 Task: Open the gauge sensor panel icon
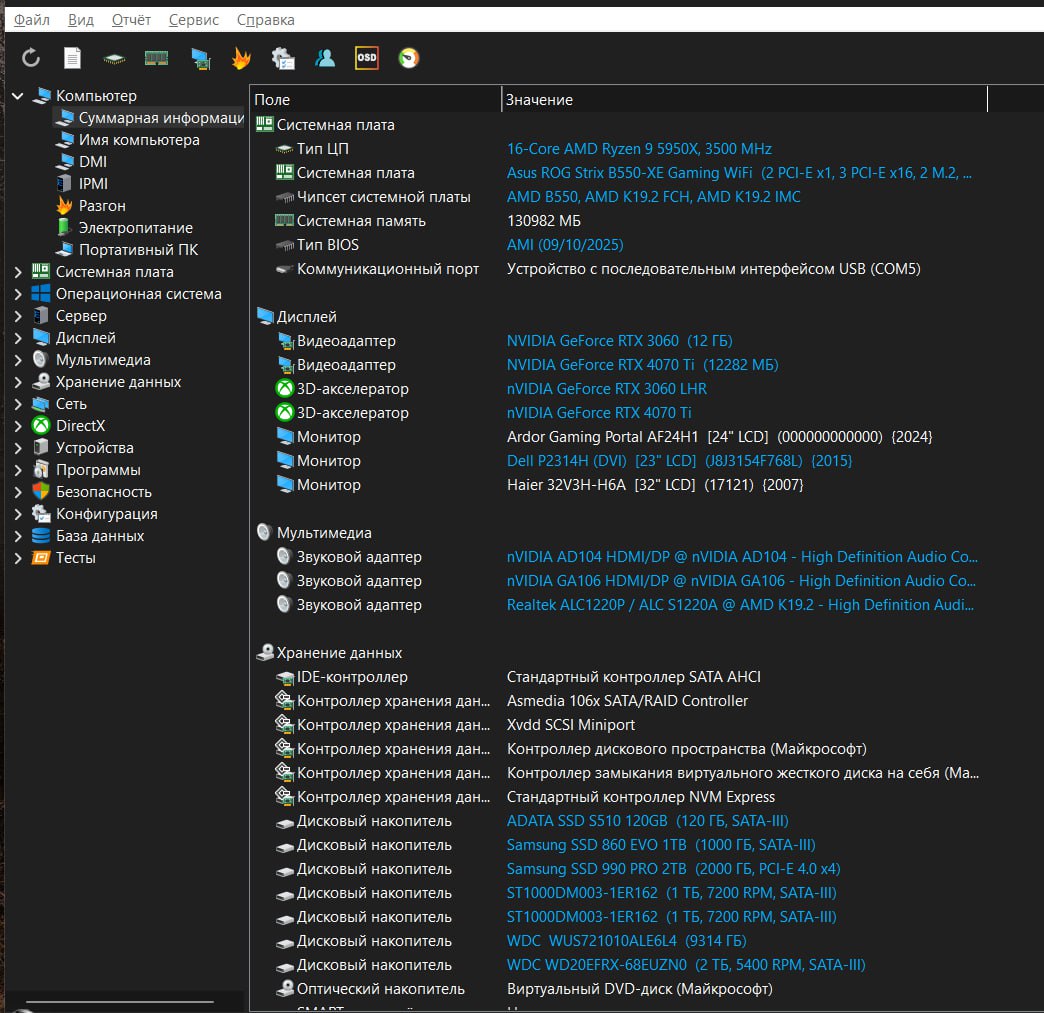point(409,58)
